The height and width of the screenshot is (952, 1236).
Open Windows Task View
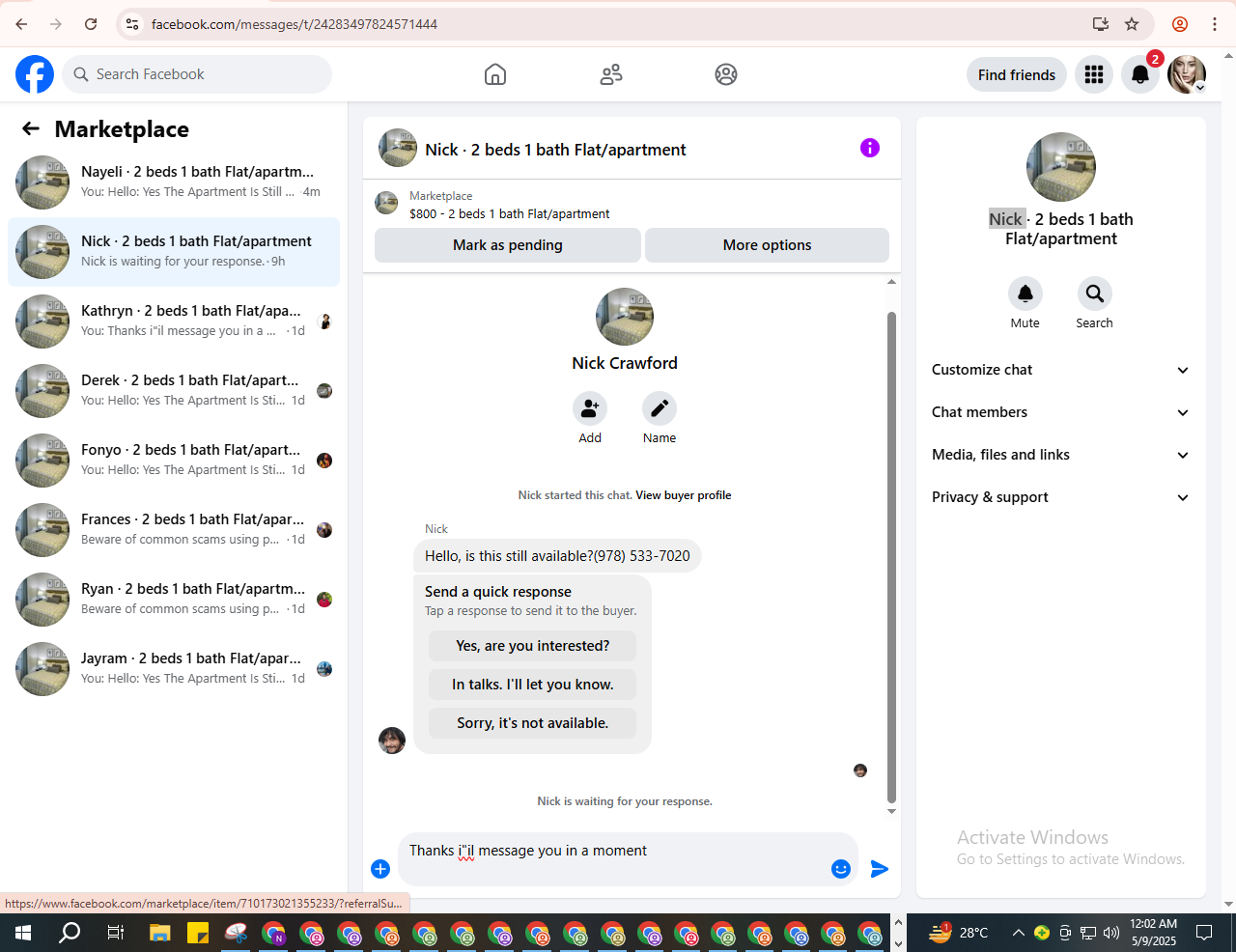click(115, 933)
